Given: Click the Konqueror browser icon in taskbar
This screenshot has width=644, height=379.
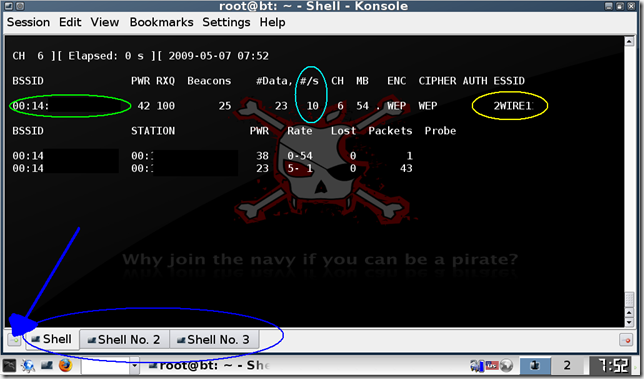Looking at the screenshot, I should click(x=28, y=365).
